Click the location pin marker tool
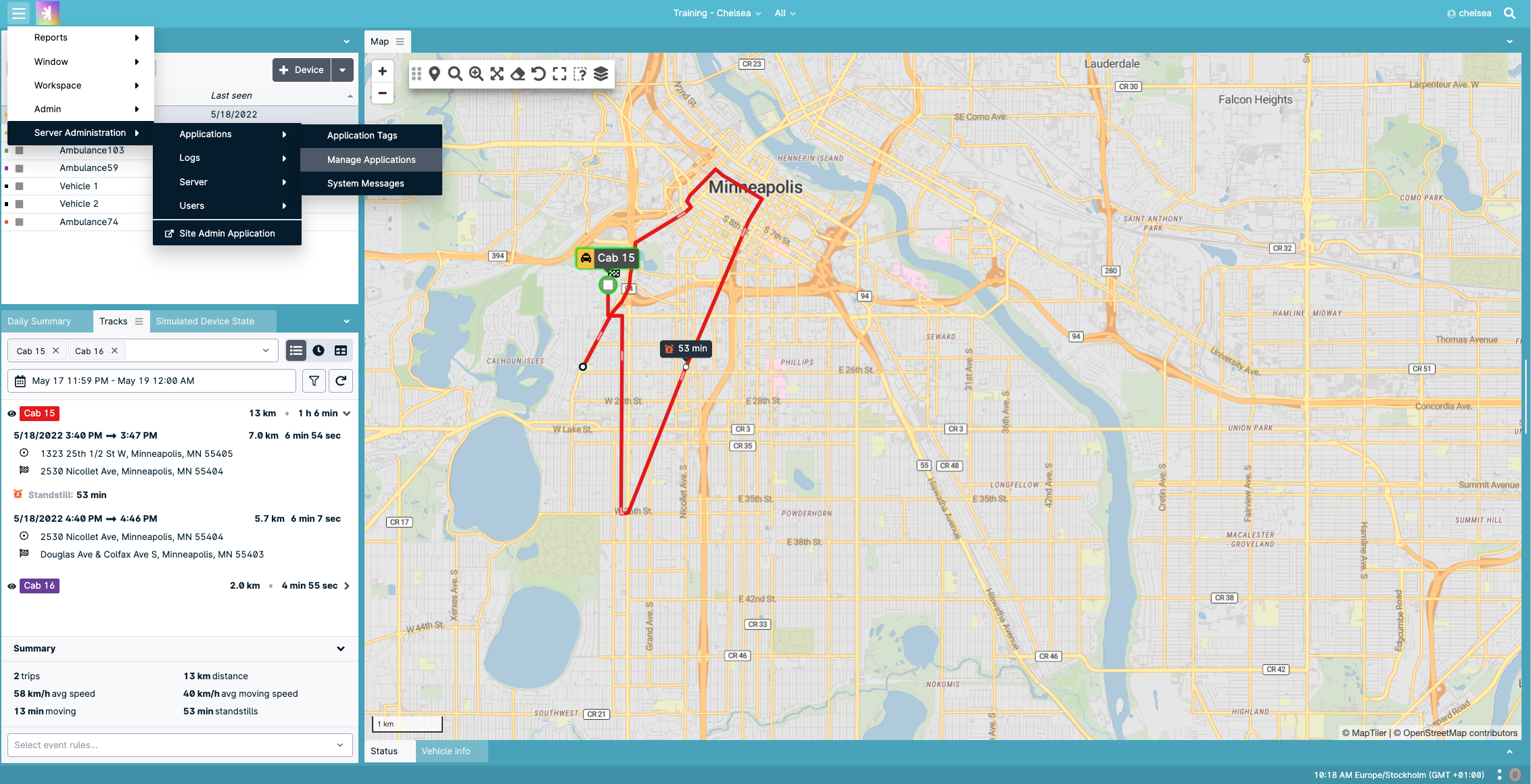 [435, 74]
